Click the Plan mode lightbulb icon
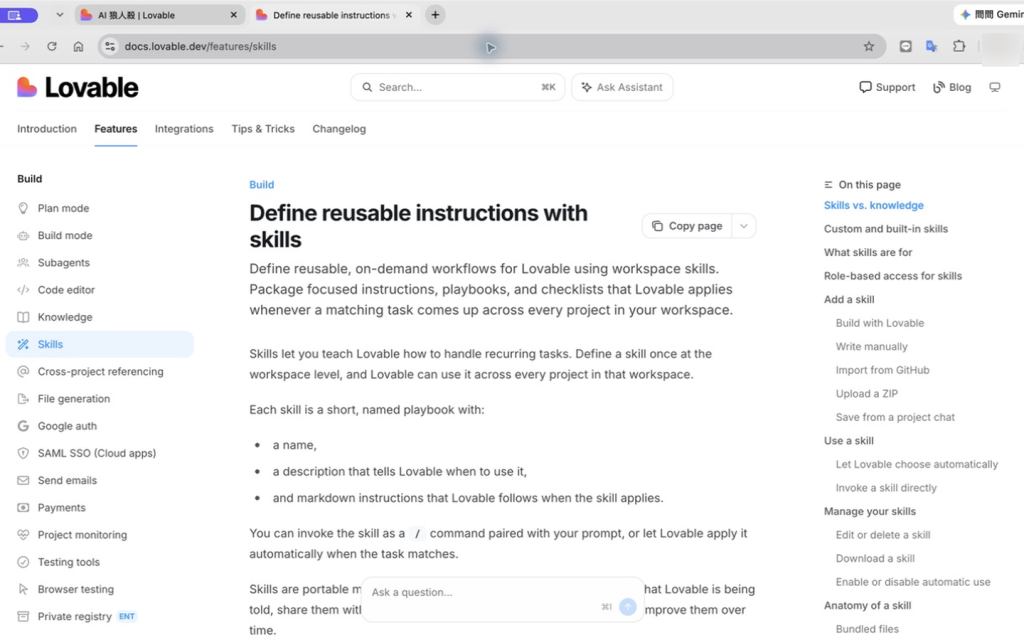 coord(24,208)
